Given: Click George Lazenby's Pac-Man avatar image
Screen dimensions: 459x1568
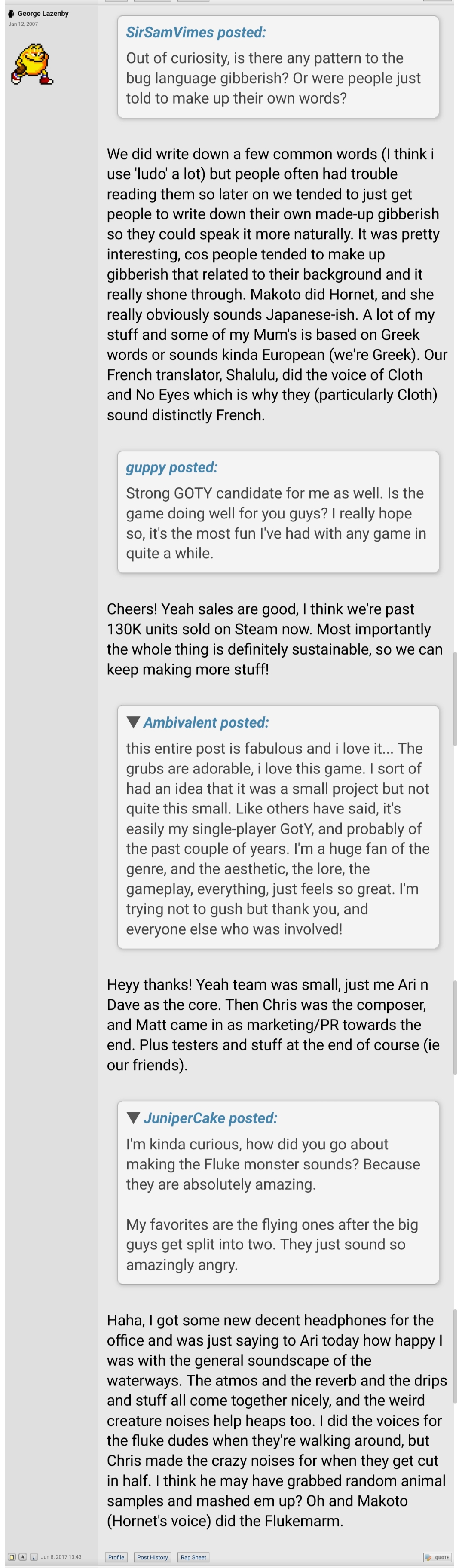Looking at the screenshot, I should [32, 63].
